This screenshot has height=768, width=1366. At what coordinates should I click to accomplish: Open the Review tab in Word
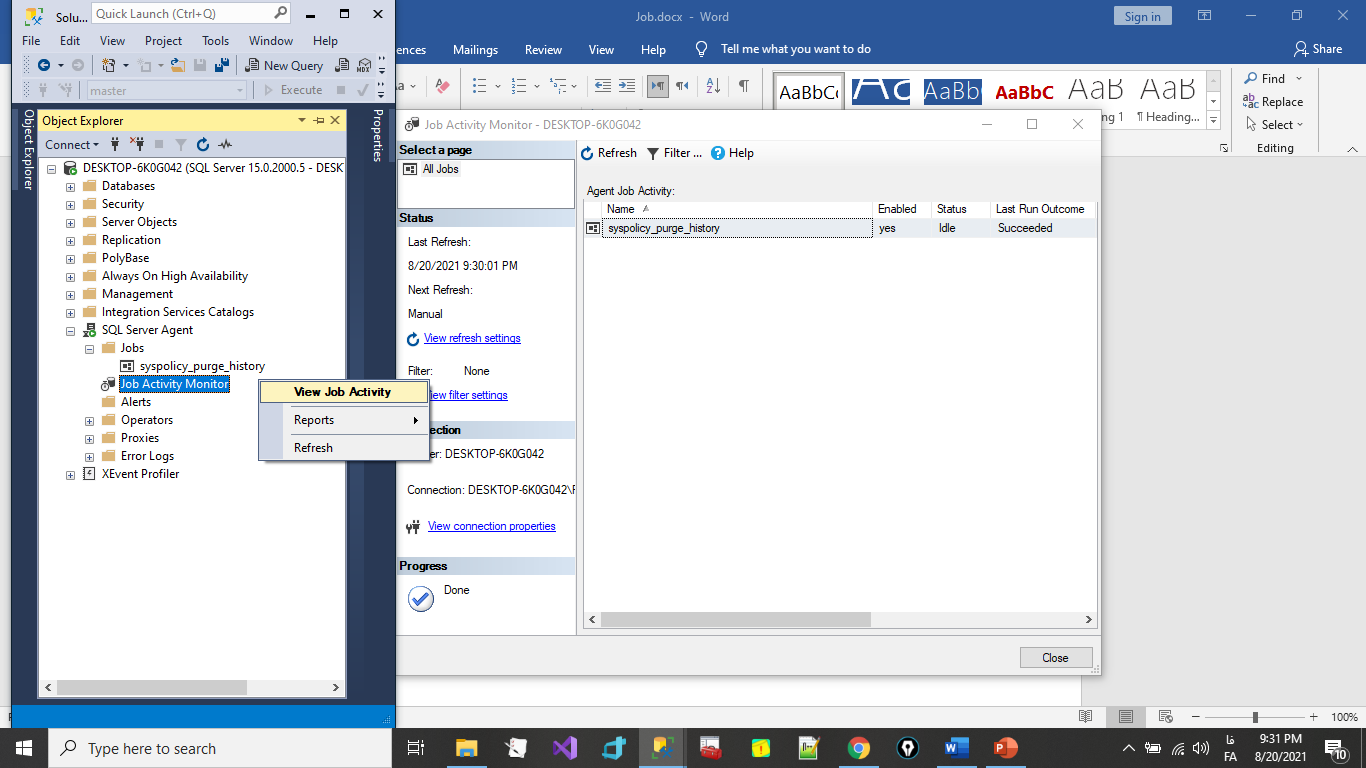click(x=543, y=49)
